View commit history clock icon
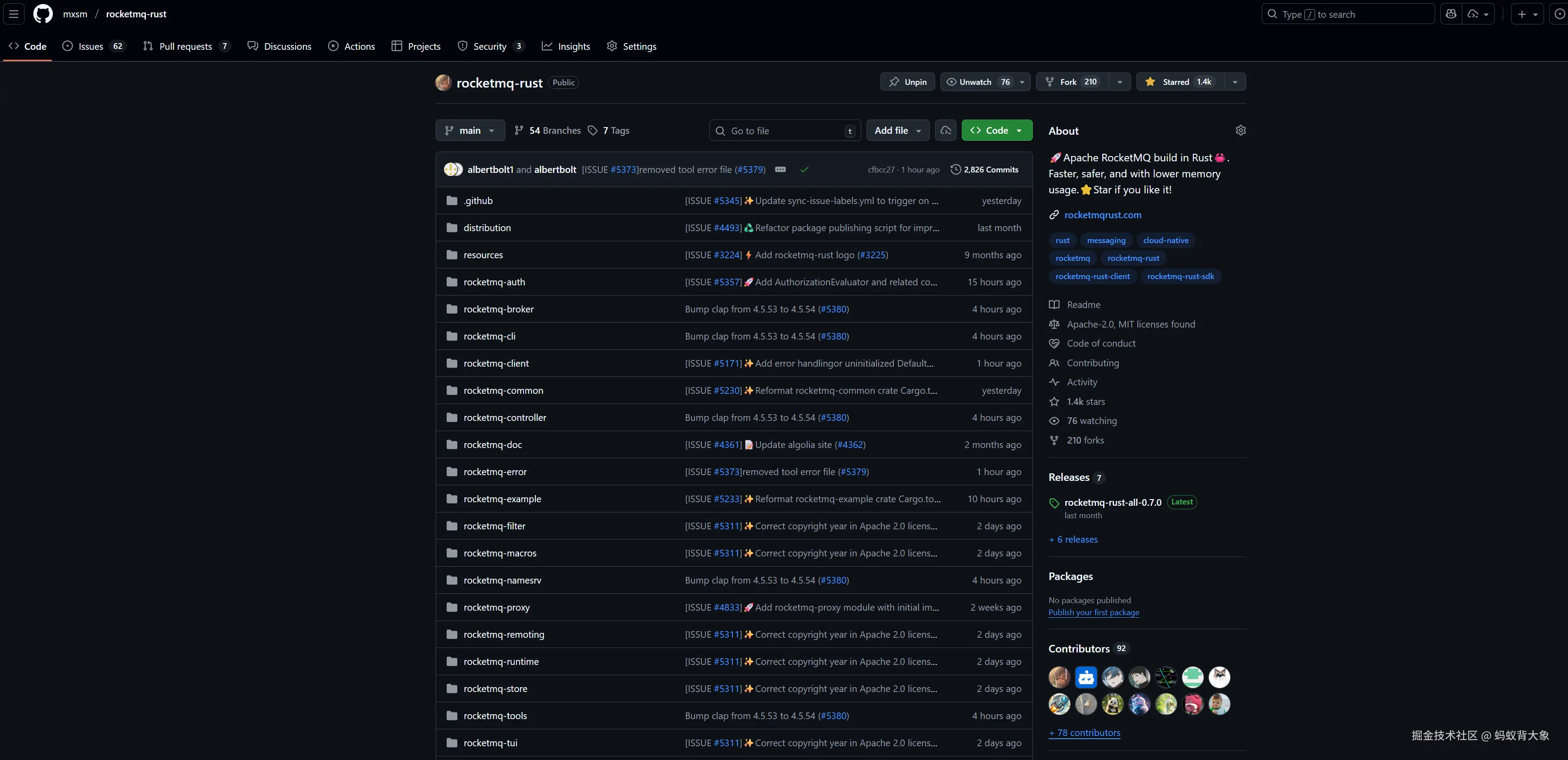 tap(956, 170)
